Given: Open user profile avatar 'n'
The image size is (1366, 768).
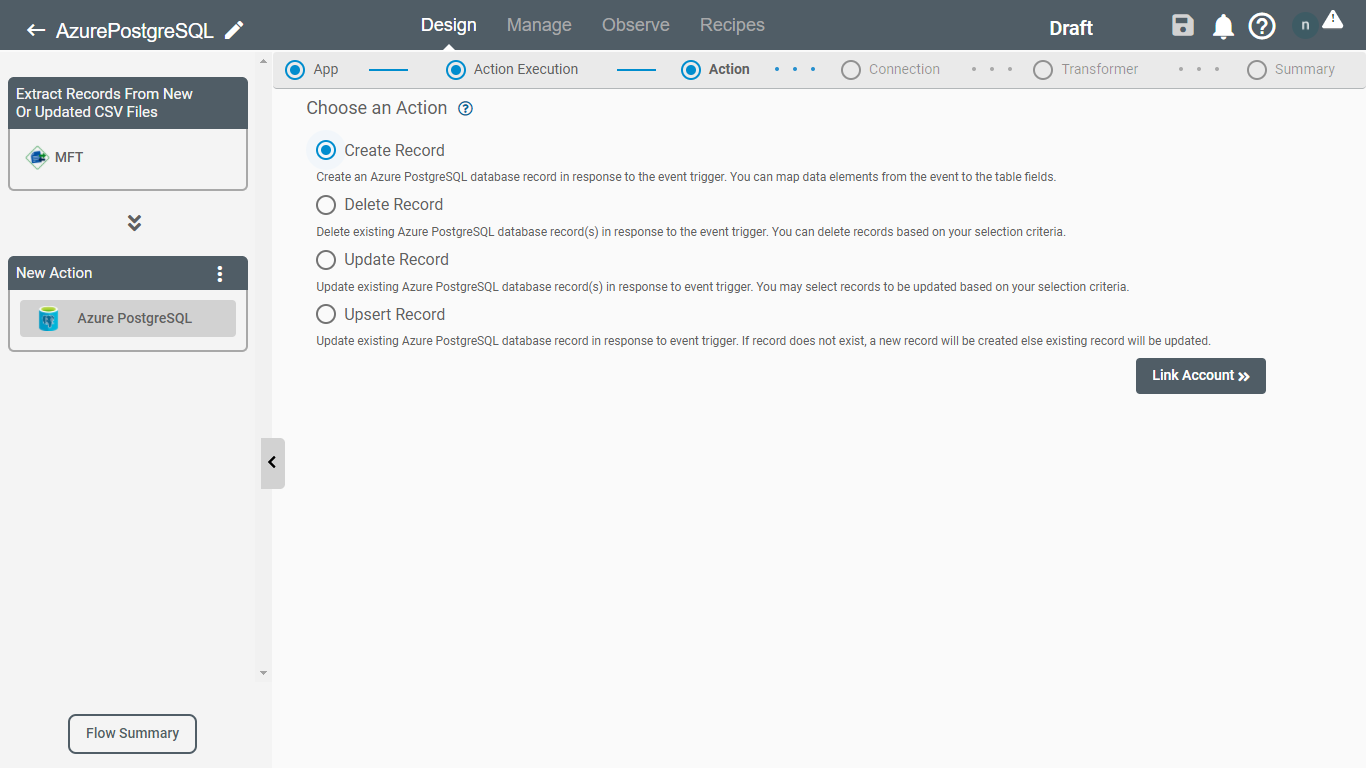Looking at the screenshot, I should coord(1305,26).
